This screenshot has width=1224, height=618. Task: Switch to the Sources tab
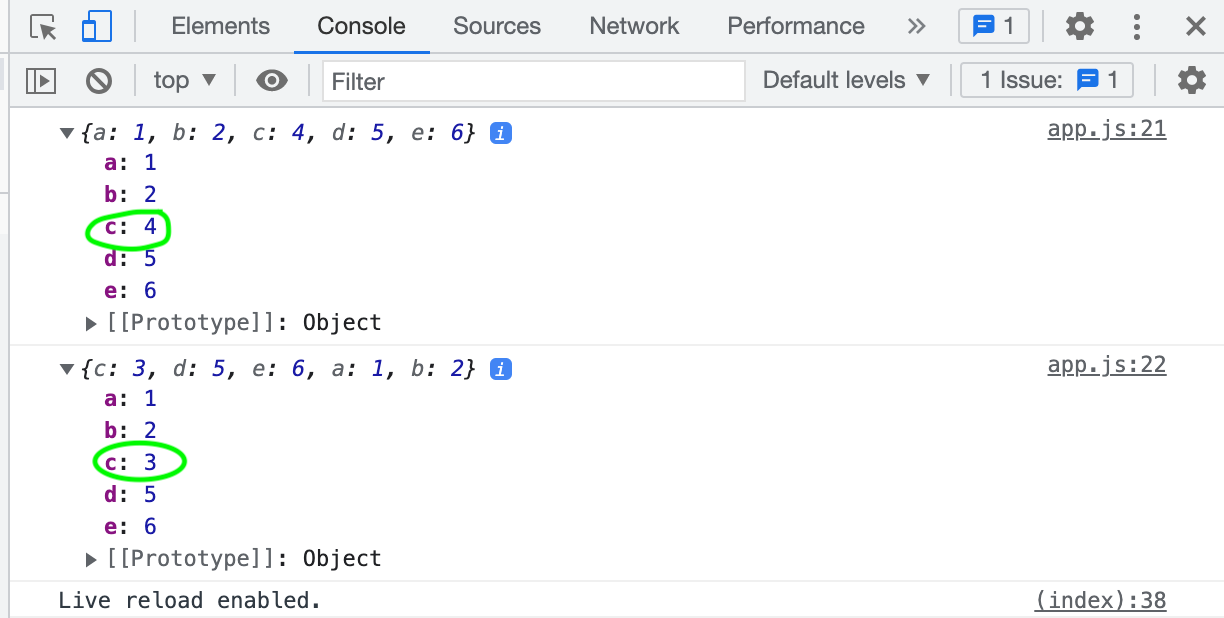[497, 26]
